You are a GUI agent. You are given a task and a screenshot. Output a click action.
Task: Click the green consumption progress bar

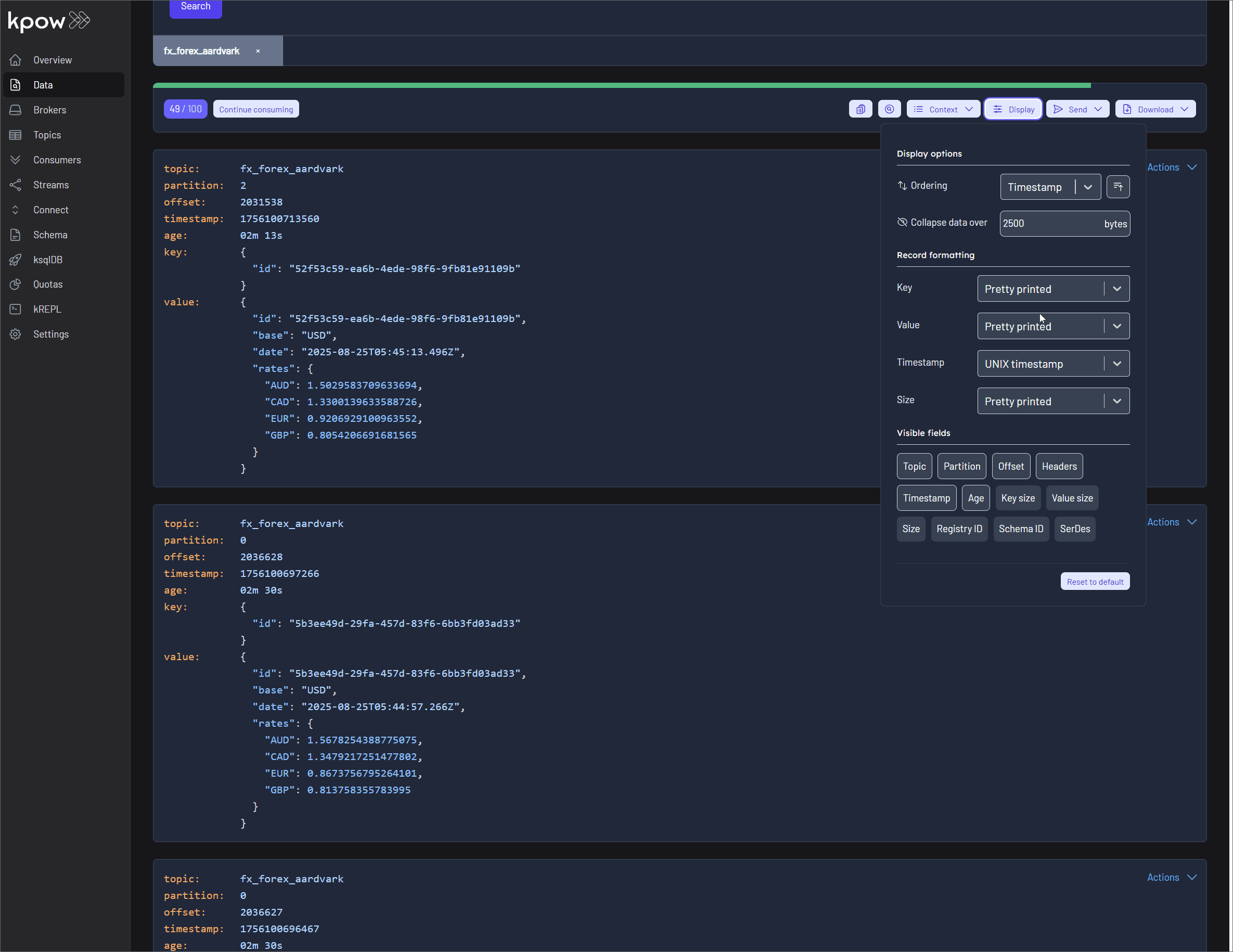coord(621,85)
